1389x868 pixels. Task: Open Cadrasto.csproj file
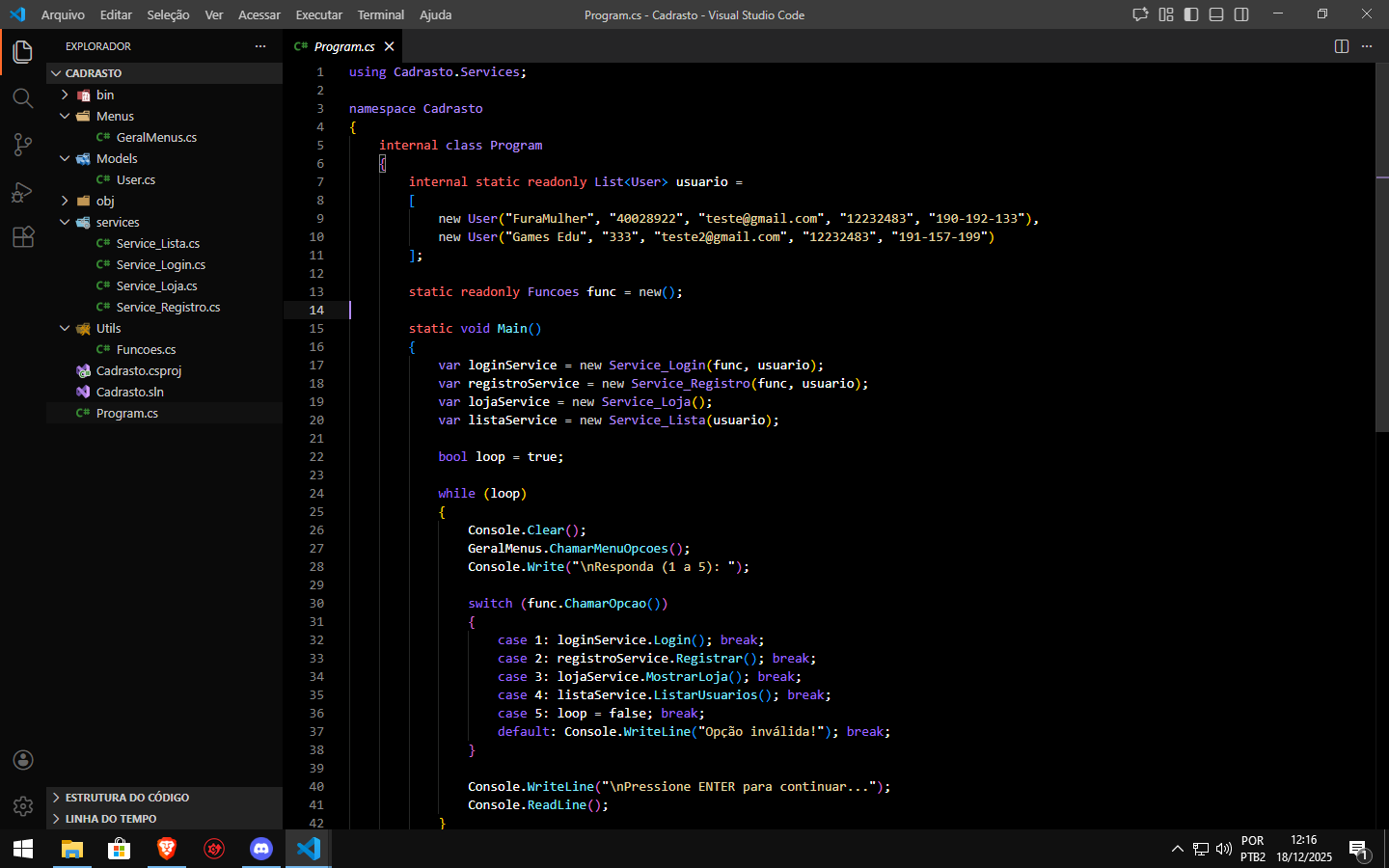pyautogui.click(x=164, y=370)
